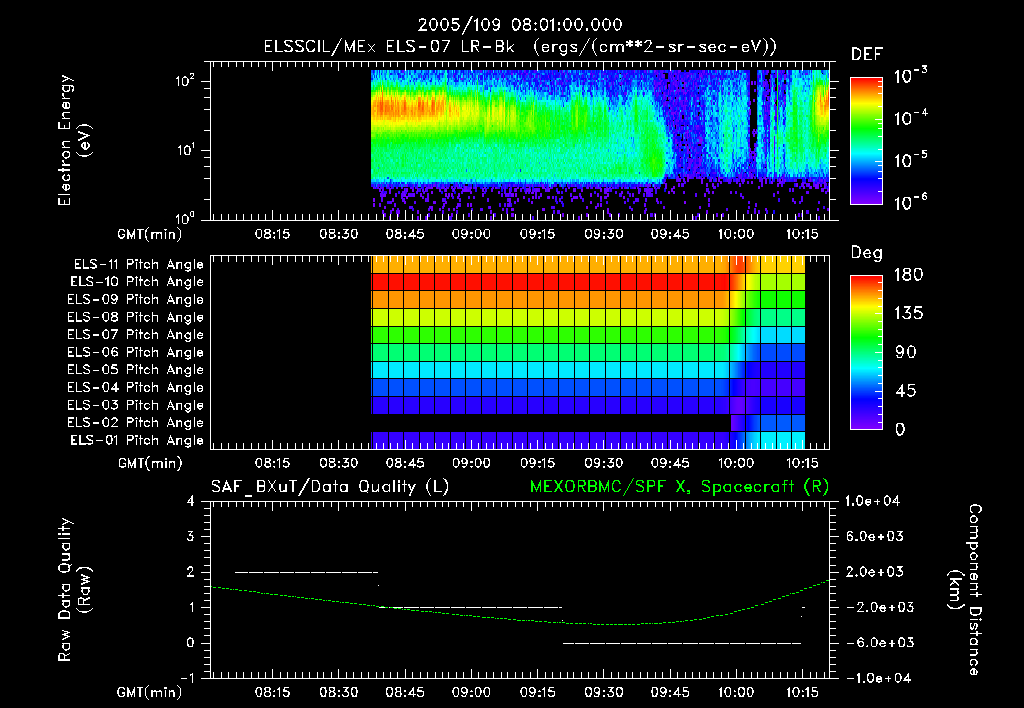Click the 09:00 tick under the spectrogram panel
Screen dimensions: 1024x708
[471, 234]
